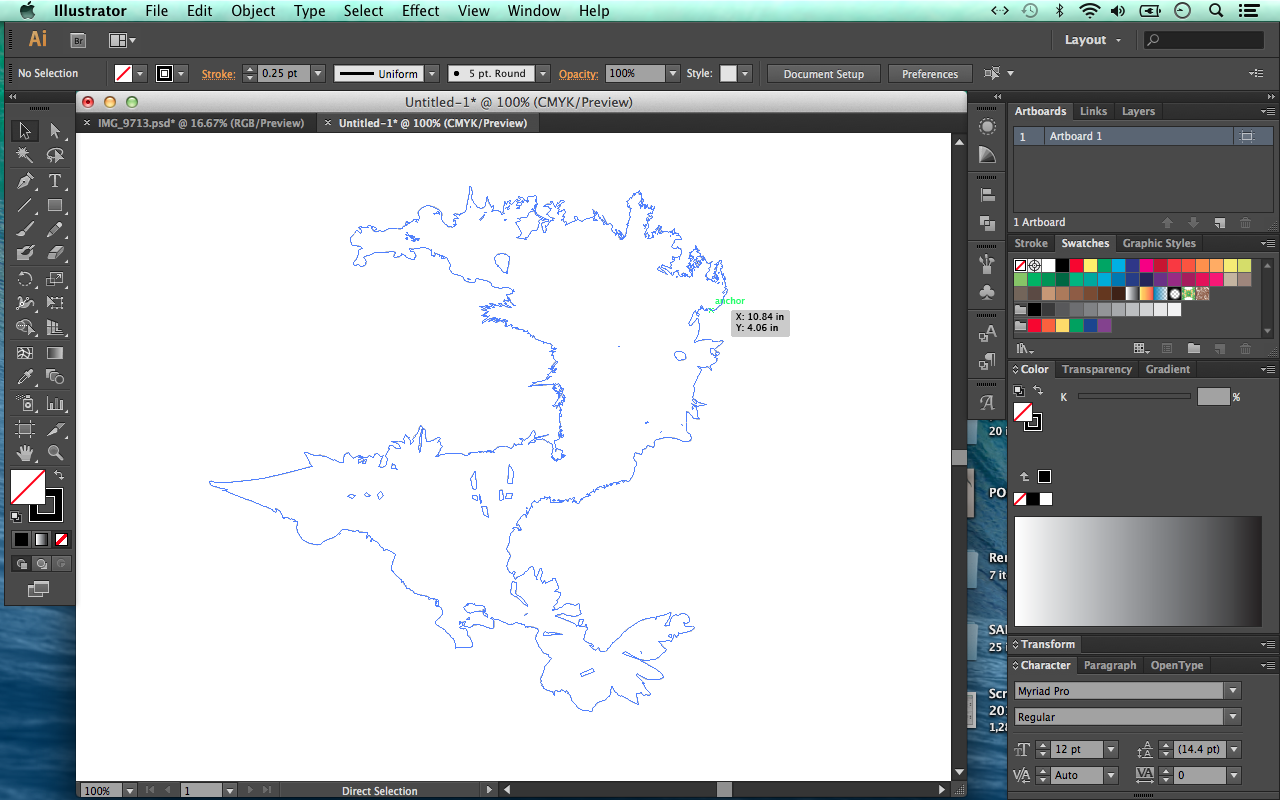Image resolution: width=1280 pixels, height=800 pixels.
Task: Open the Appearance panel from the dock
Action: coord(988,127)
